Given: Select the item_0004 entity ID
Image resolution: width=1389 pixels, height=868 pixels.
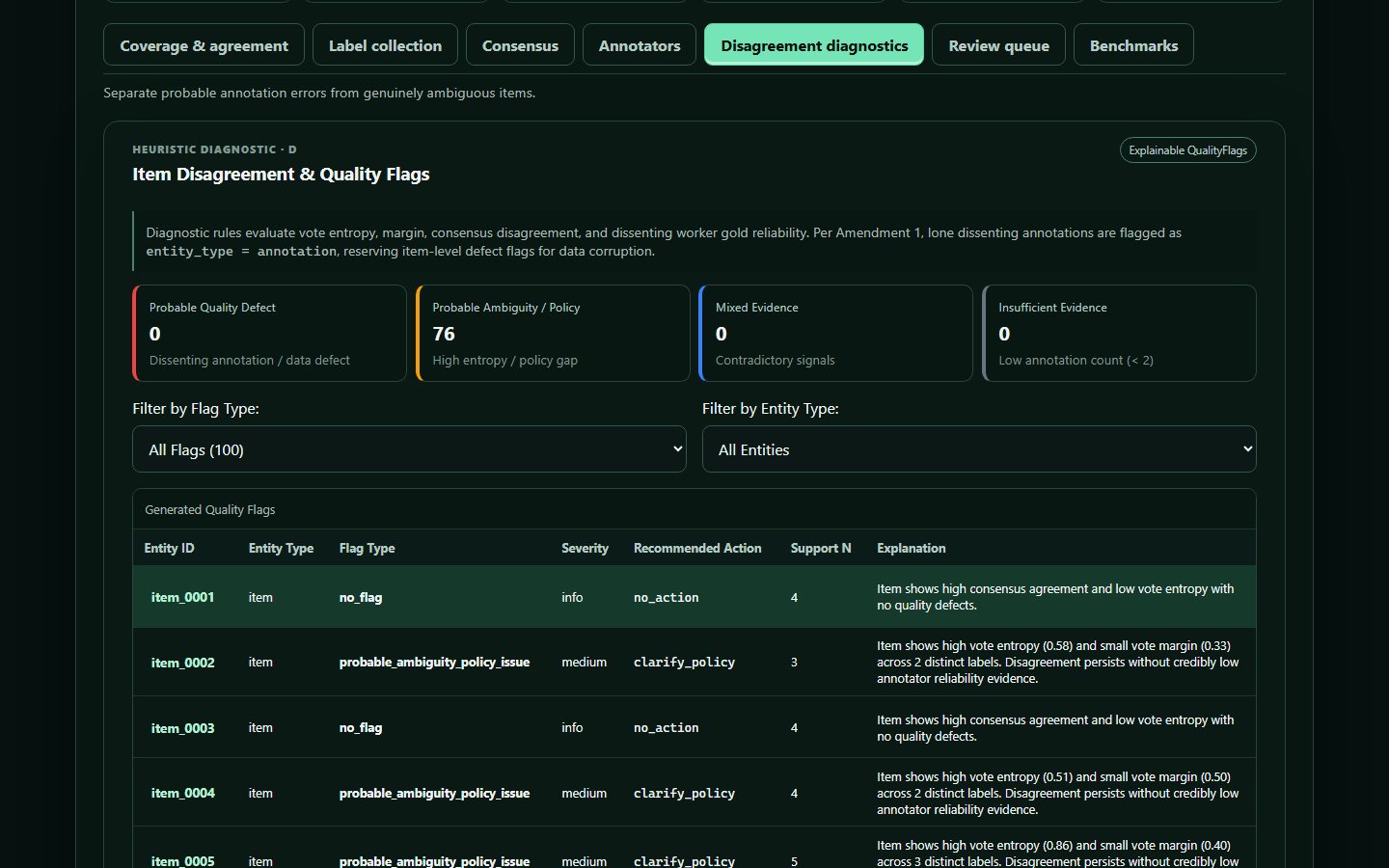Looking at the screenshot, I should click(x=182, y=794).
